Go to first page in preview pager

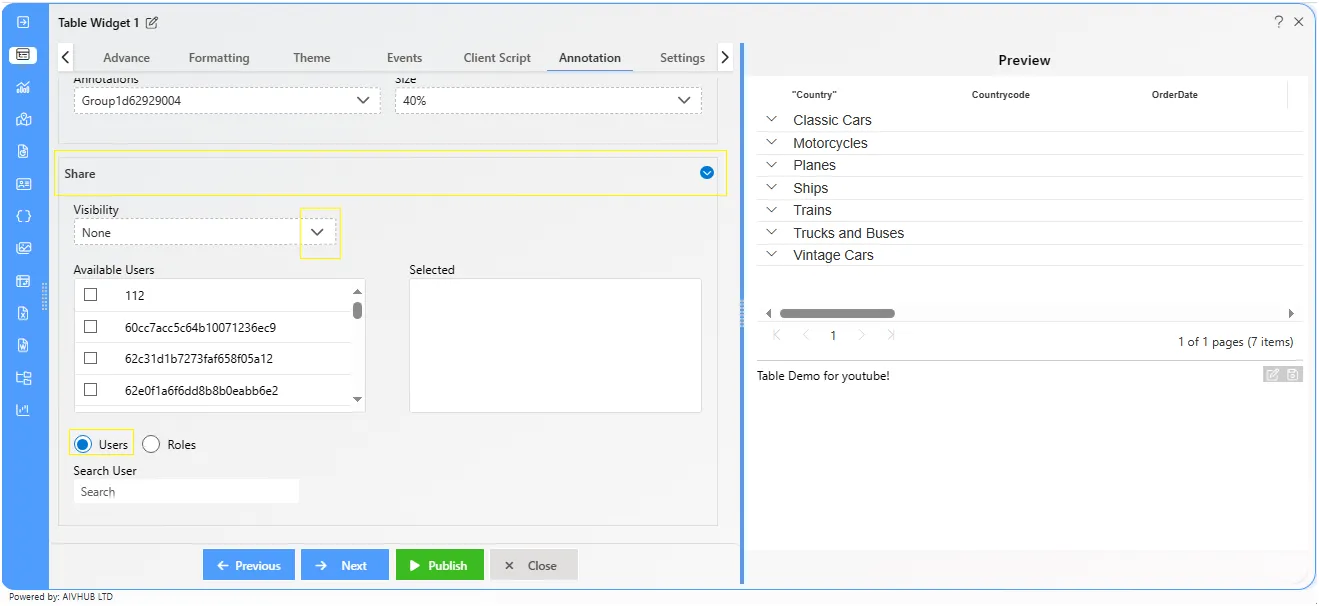pos(778,335)
